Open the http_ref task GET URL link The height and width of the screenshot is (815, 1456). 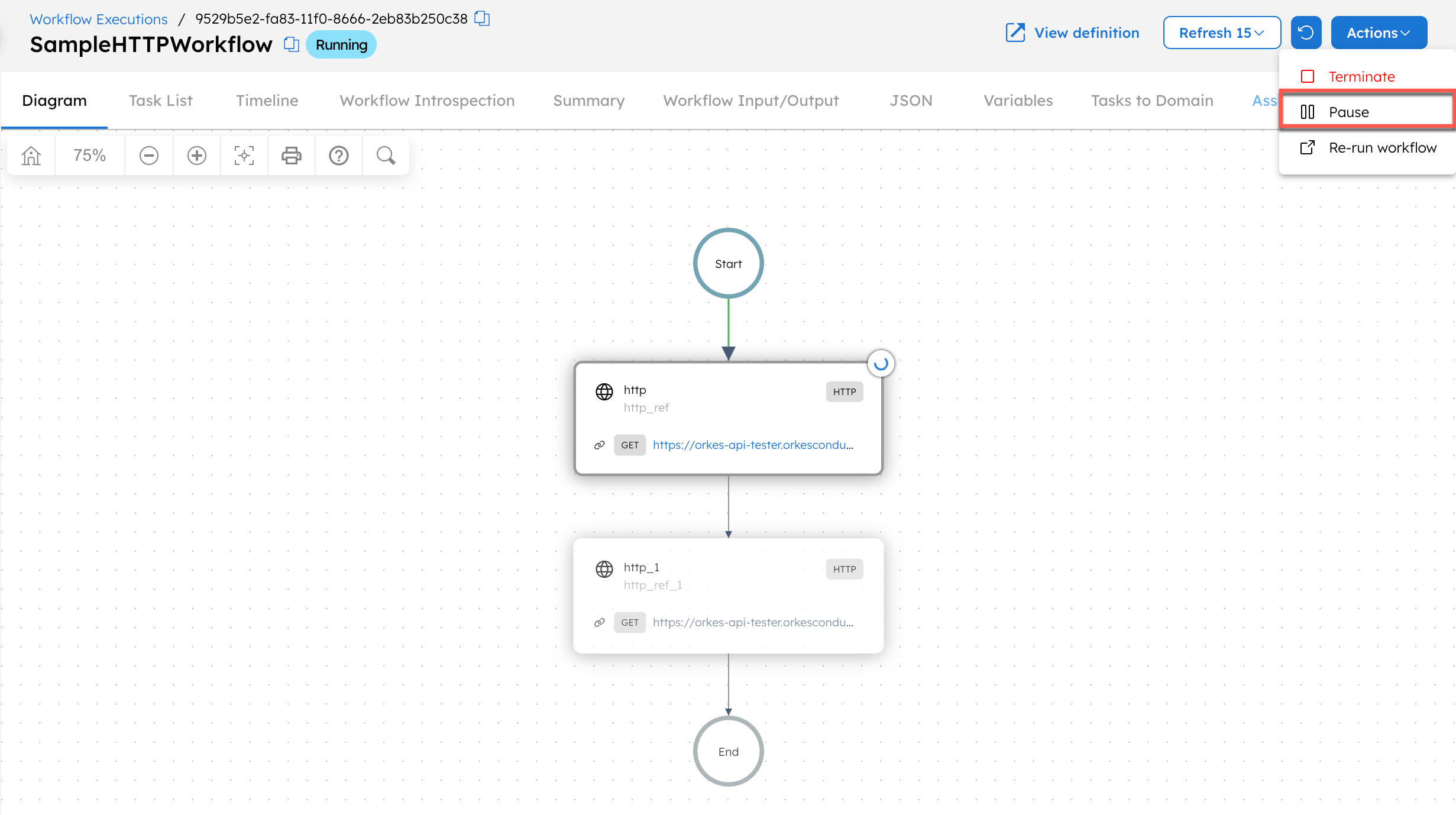tap(753, 445)
